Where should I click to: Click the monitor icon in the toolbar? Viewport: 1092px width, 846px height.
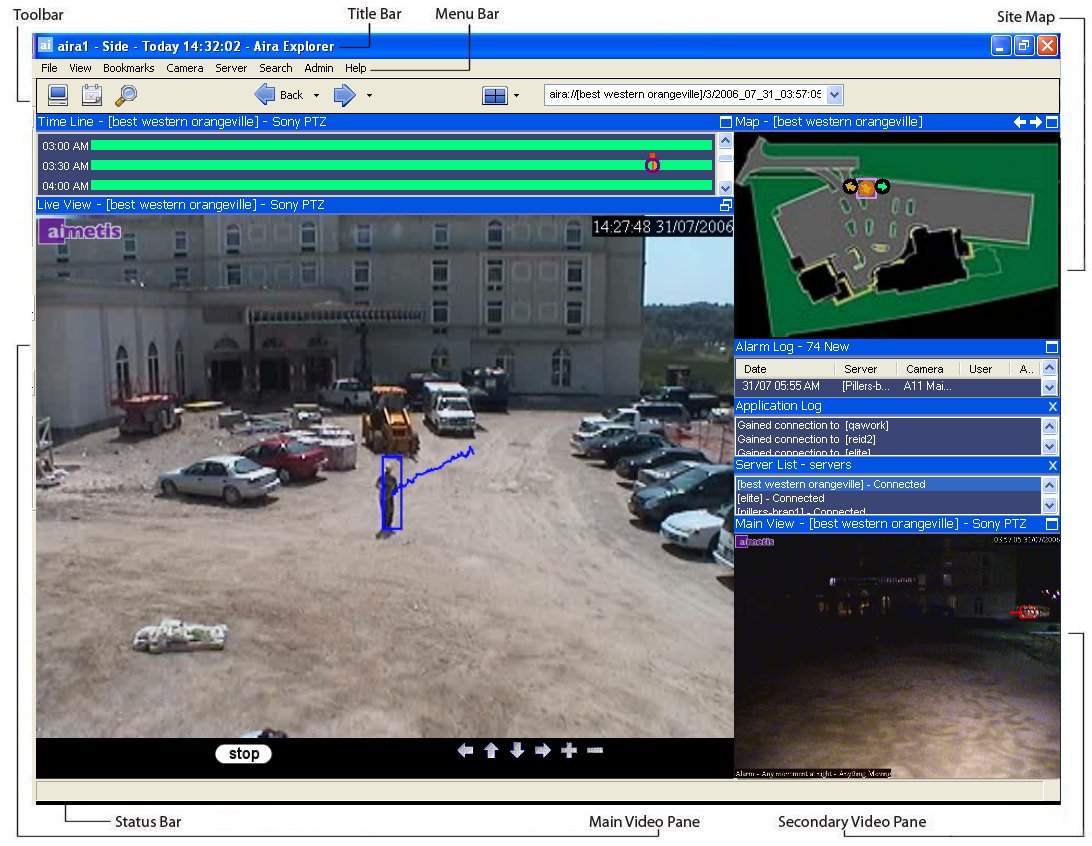click(58, 95)
